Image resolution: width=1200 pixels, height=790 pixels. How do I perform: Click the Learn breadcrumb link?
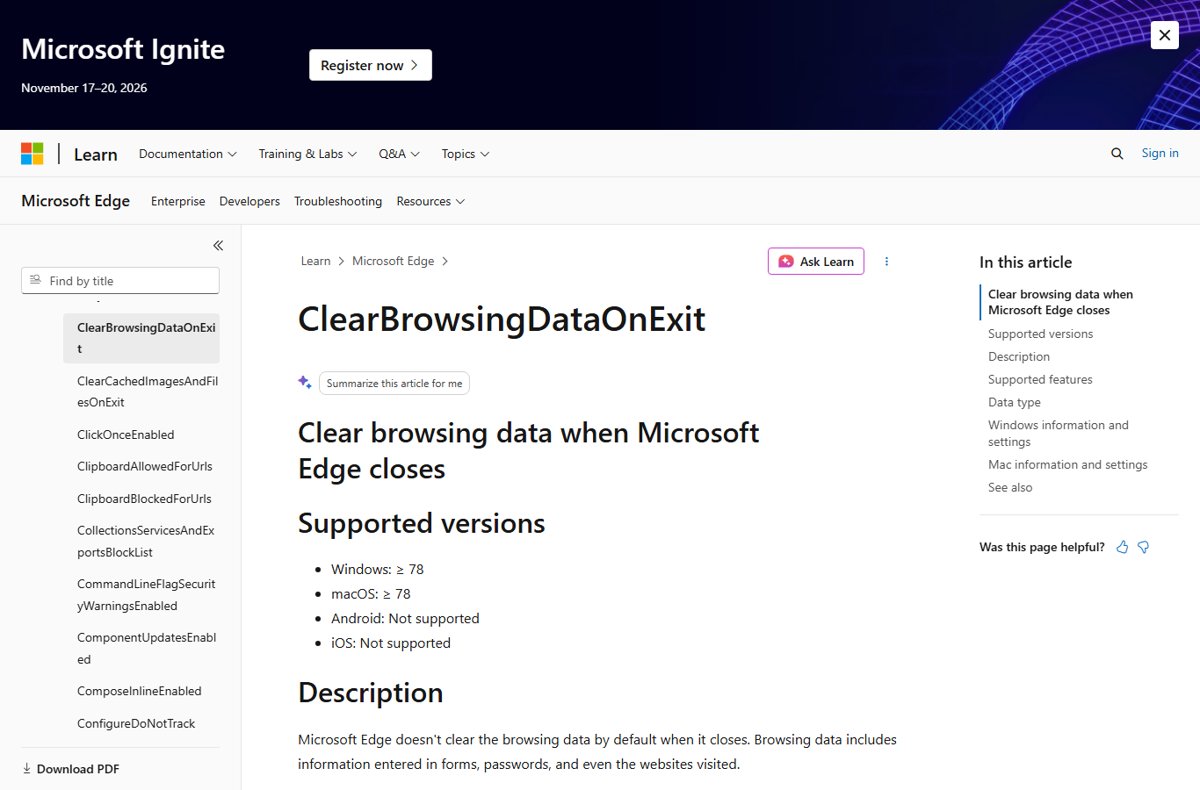(x=315, y=261)
